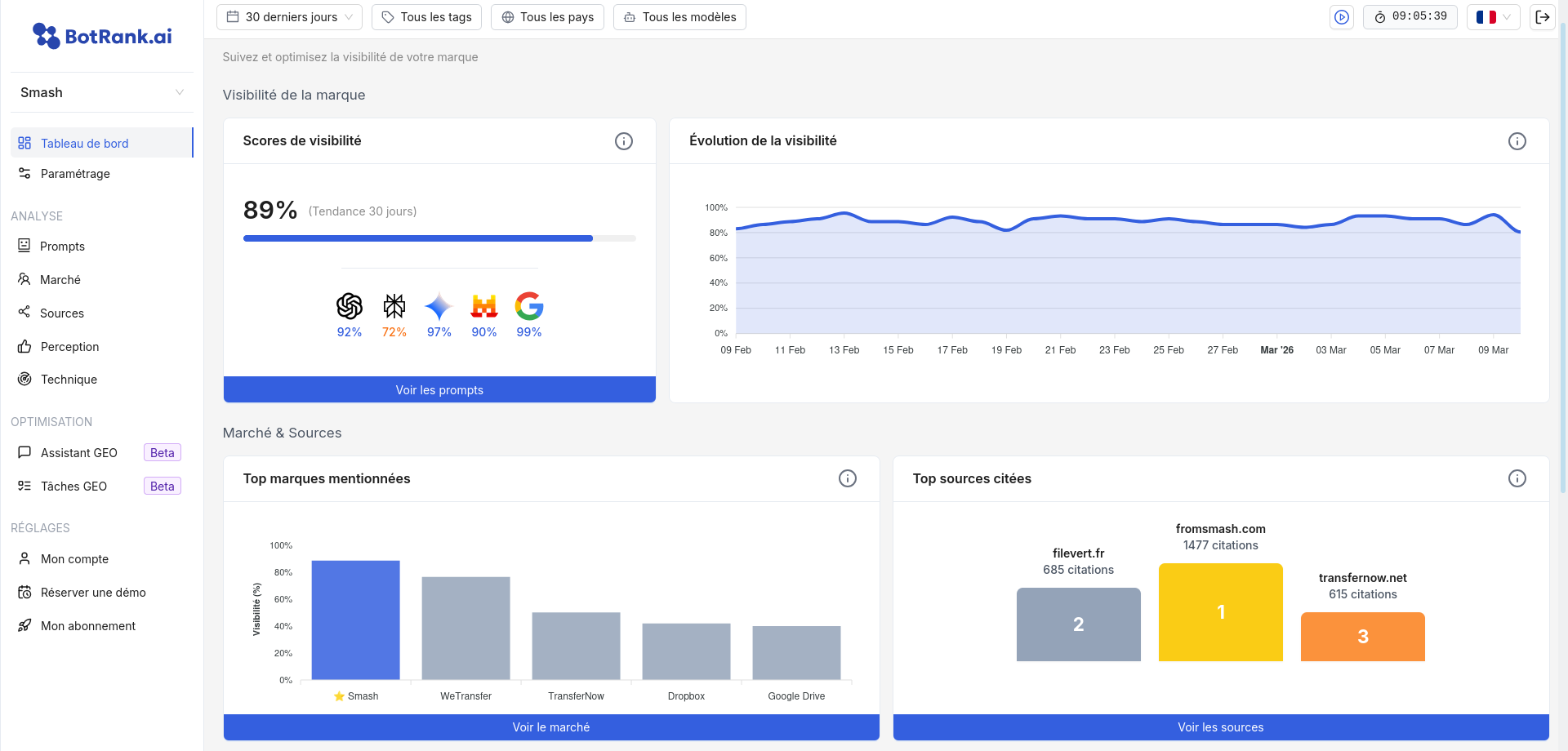The height and width of the screenshot is (751, 1568).
Task: Click the WeTransfer bar in the chart
Action: [x=466, y=629]
